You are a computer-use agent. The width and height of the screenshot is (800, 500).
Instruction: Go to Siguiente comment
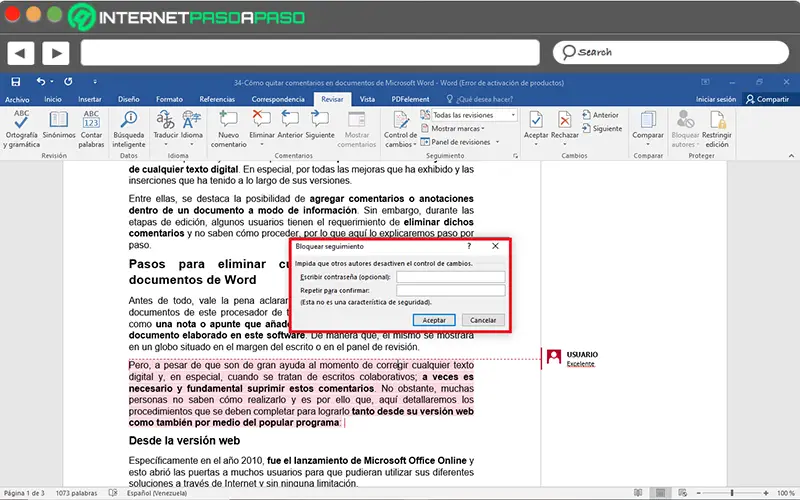click(x=320, y=125)
